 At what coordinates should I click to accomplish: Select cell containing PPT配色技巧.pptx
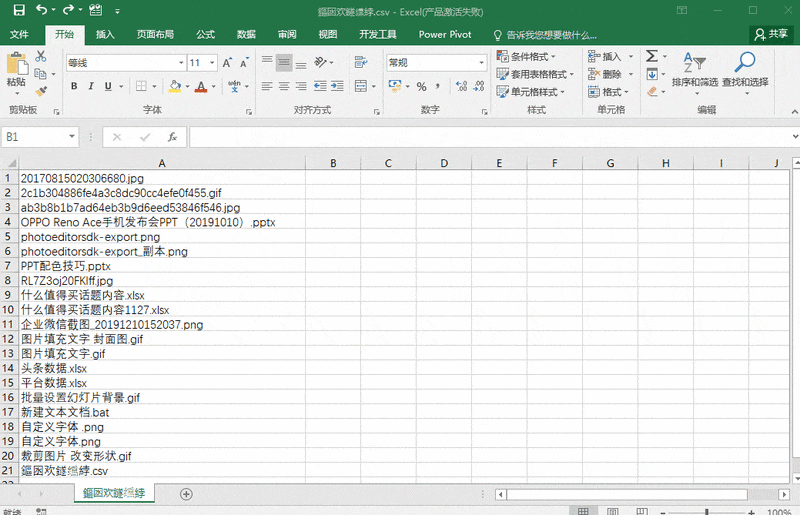coord(66,267)
